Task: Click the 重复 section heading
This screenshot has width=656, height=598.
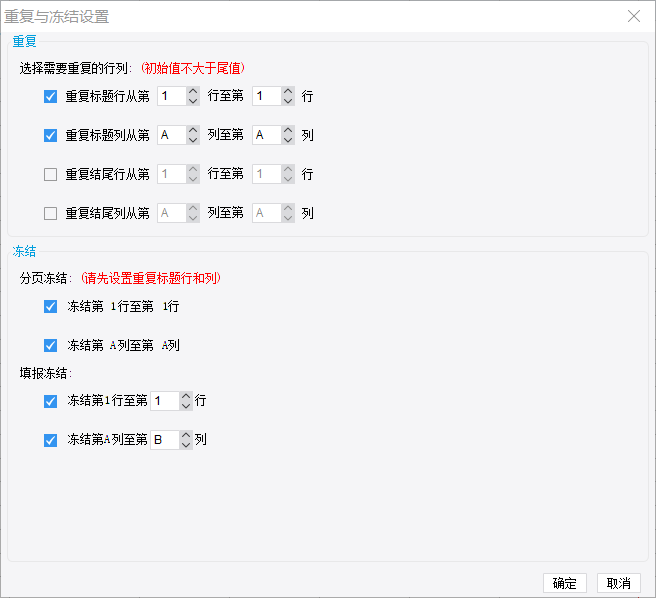Action: coord(24,41)
